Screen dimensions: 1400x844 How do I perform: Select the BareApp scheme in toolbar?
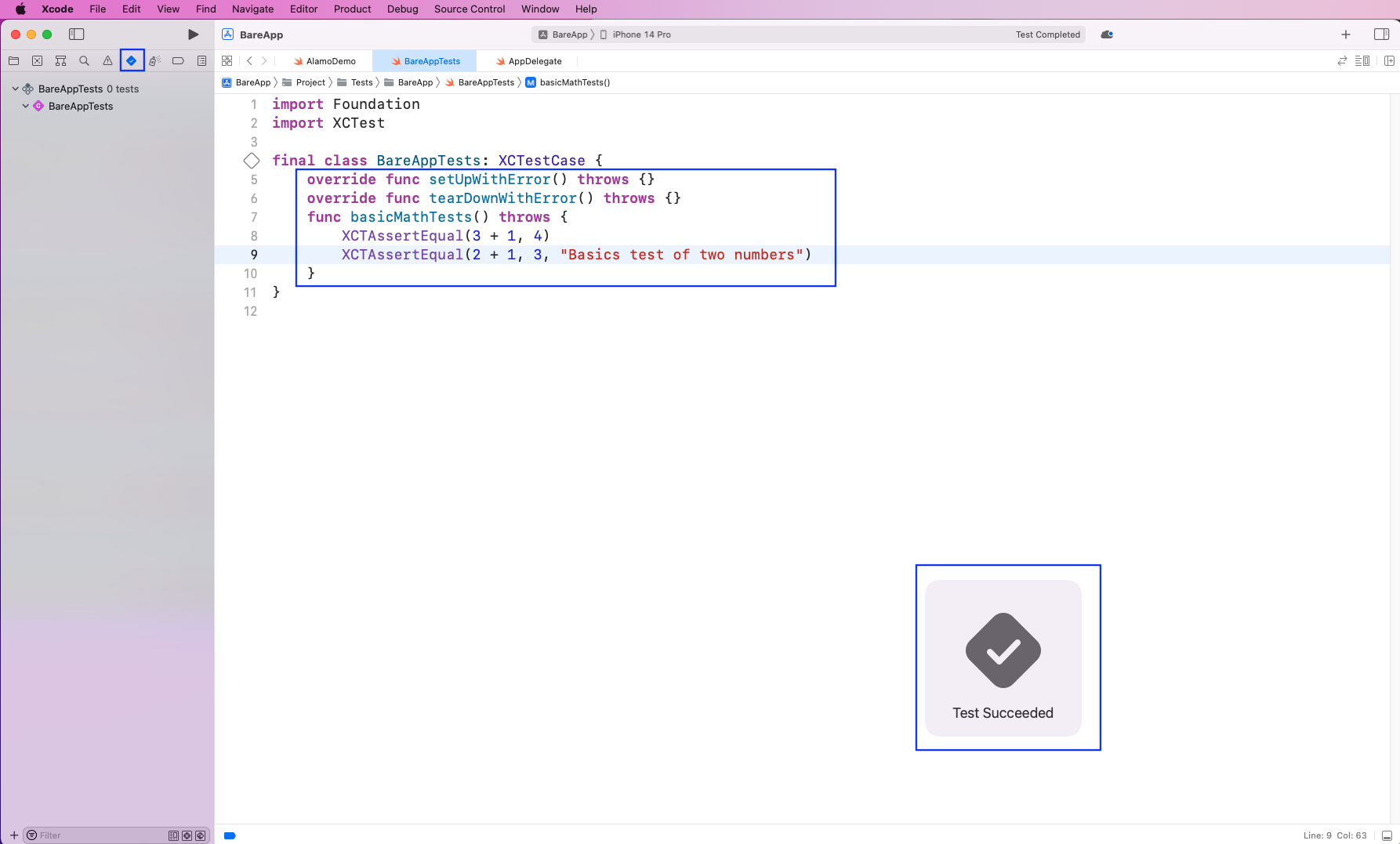click(x=564, y=34)
